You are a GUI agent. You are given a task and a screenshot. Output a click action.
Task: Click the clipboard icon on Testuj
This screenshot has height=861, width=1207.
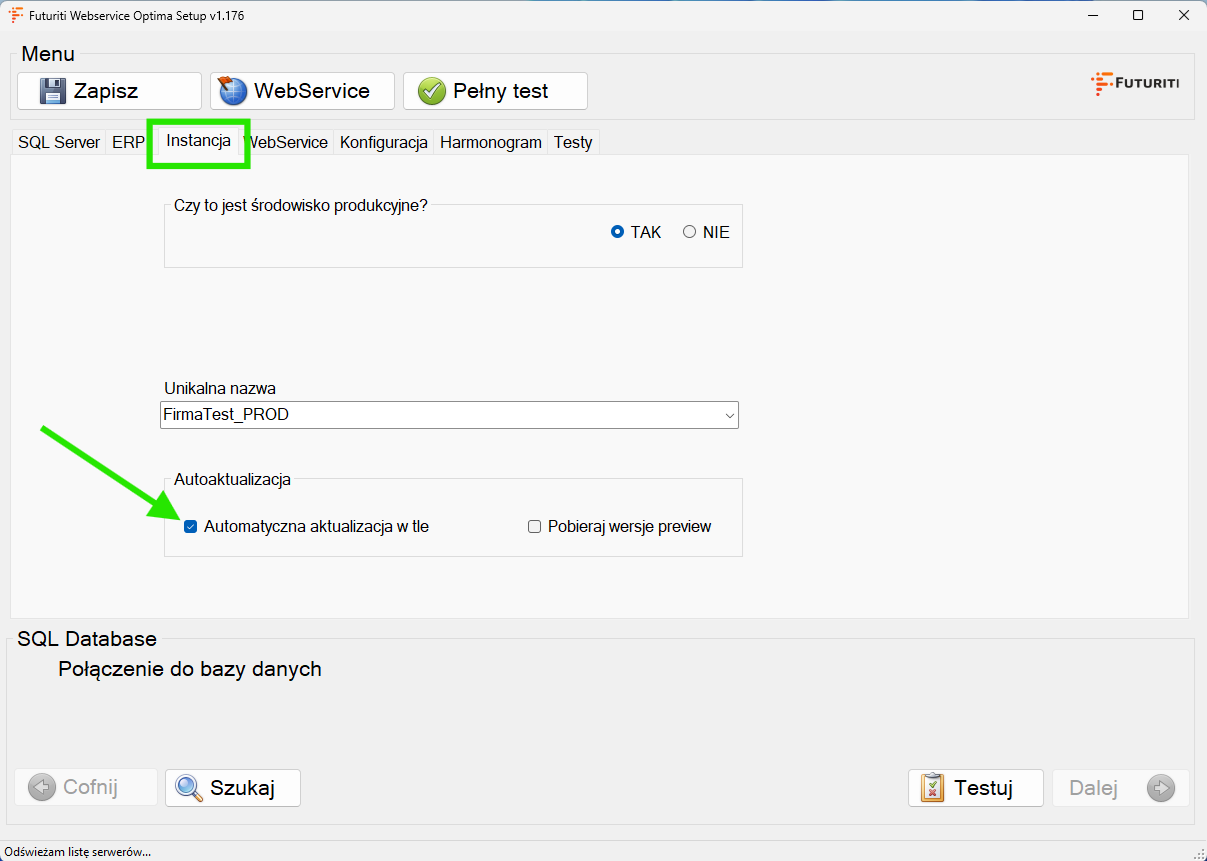click(932, 788)
